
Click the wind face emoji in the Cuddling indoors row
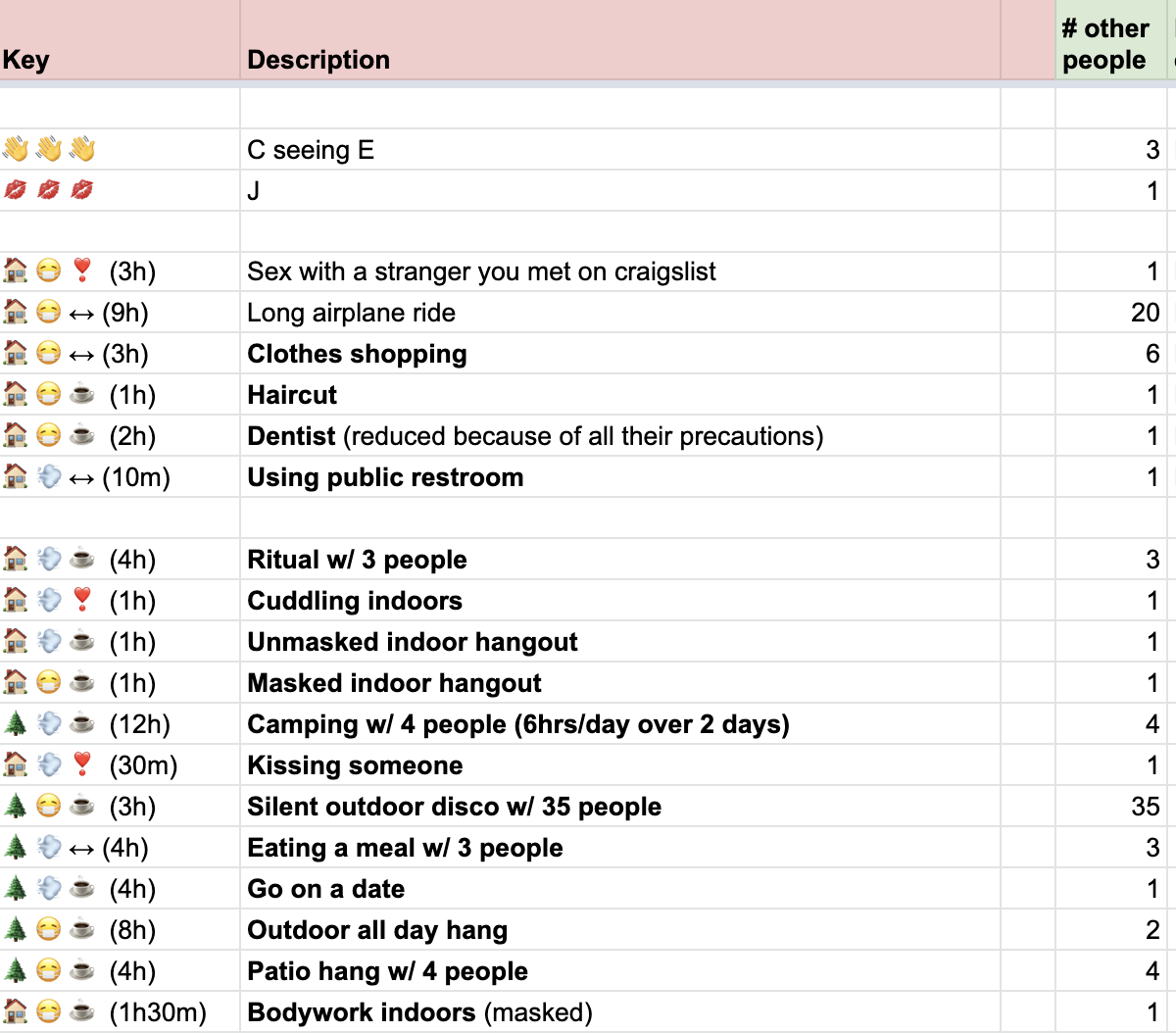pyautogui.click(x=47, y=601)
